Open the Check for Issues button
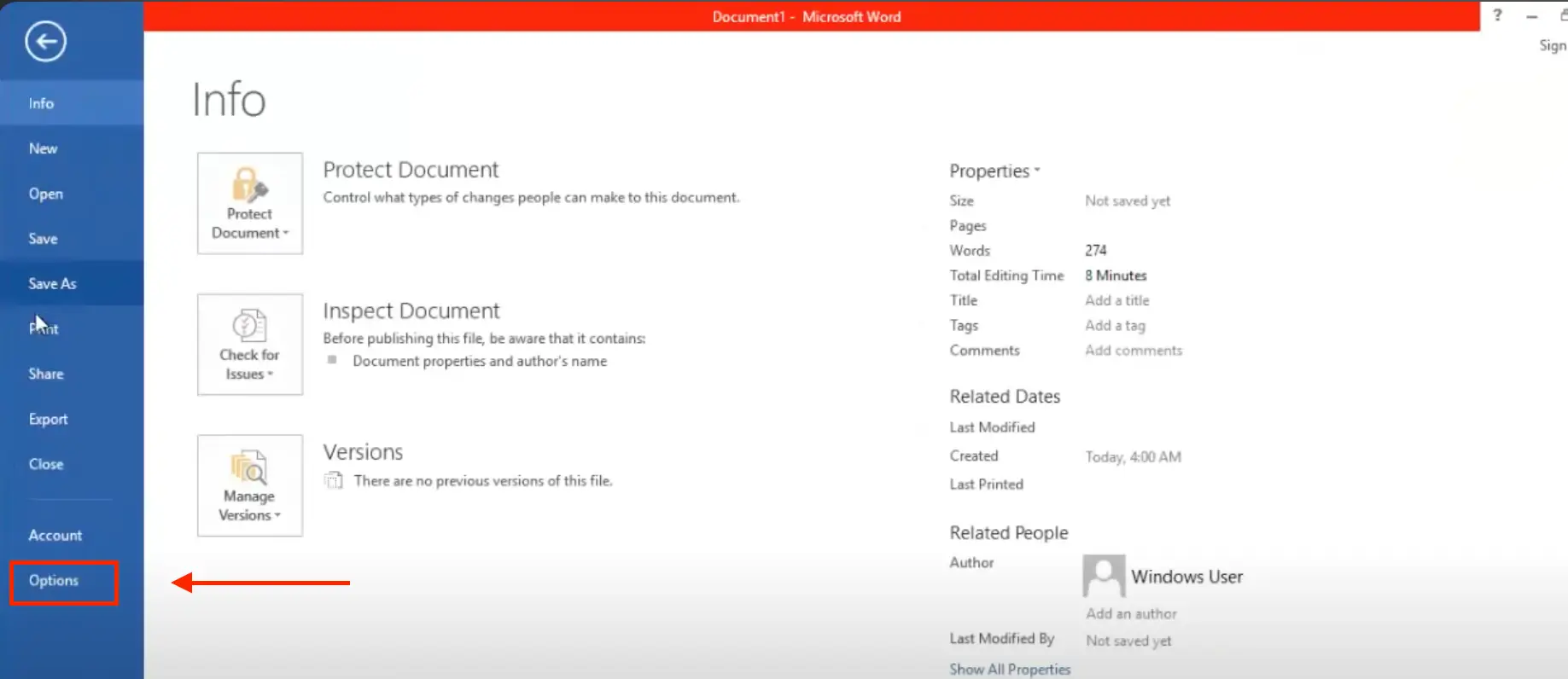 (x=250, y=345)
